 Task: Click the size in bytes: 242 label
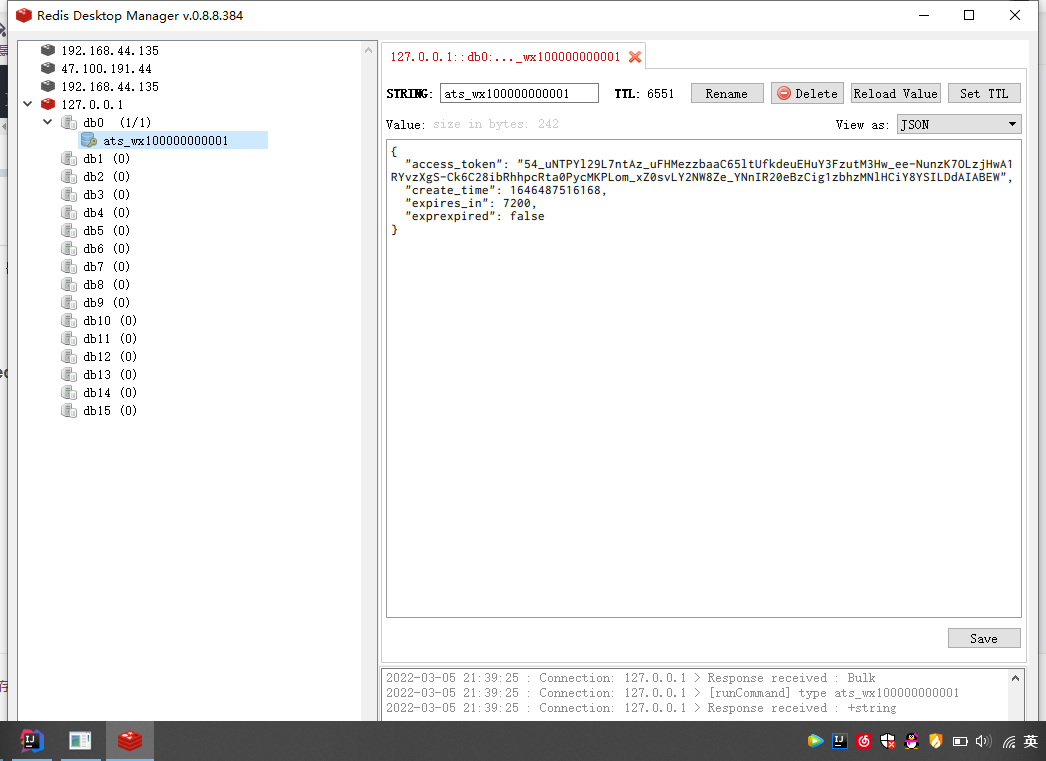tap(496, 124)
